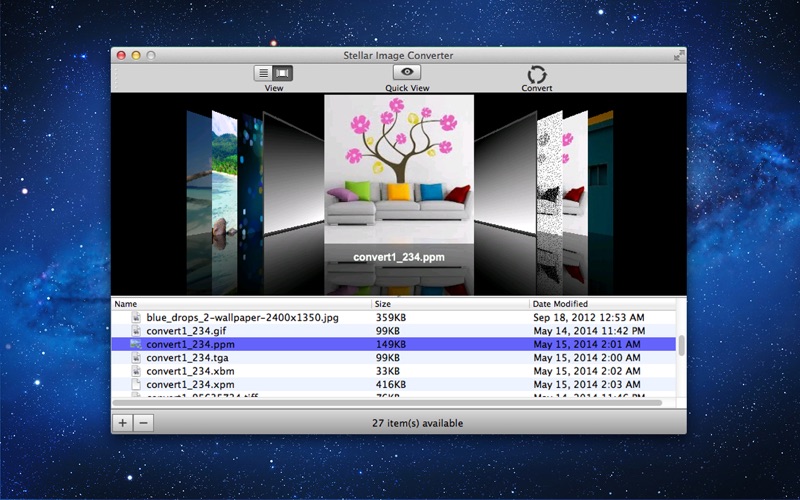Image resolution: width=800 pixels, height=500 pixels.
Task: Click 27 item(s) available status text
Action: [x=417, y=423]
